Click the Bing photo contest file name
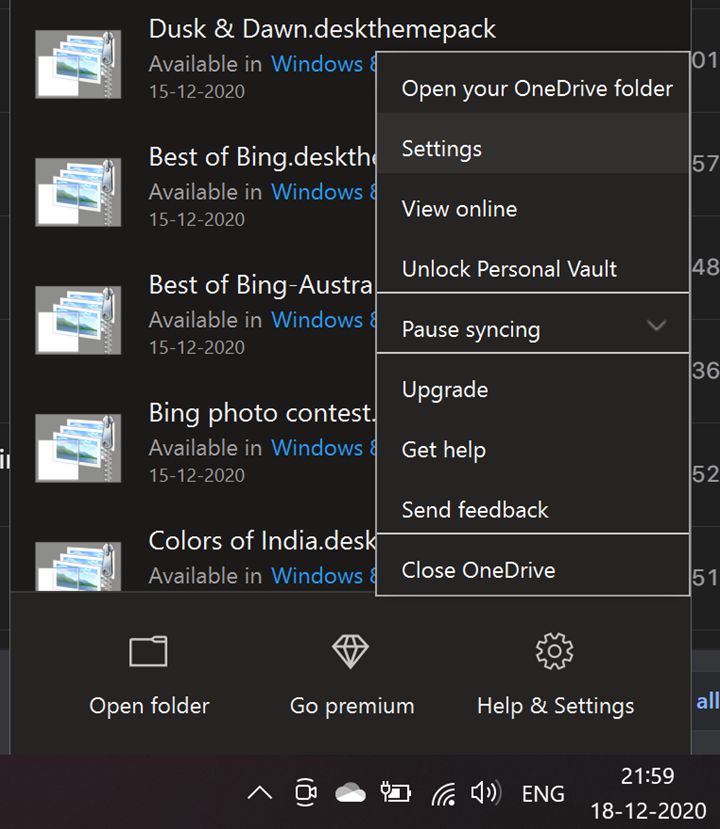 [262, 413]
